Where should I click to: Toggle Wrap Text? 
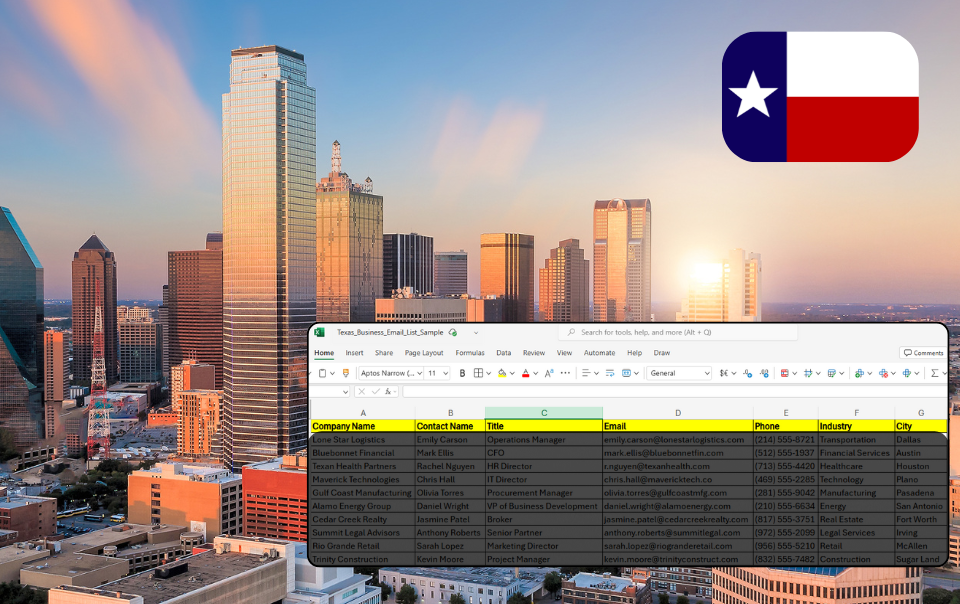coord(610,373)
